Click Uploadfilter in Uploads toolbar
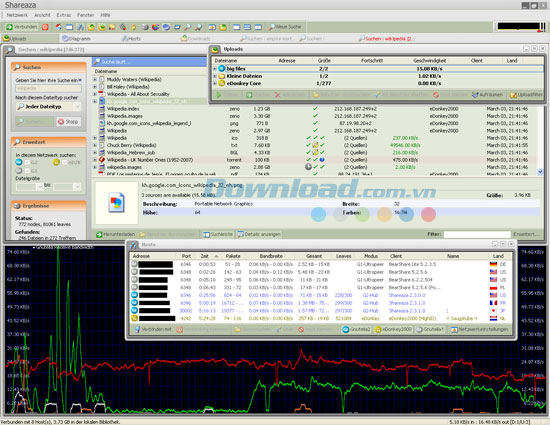 (526, 95)
